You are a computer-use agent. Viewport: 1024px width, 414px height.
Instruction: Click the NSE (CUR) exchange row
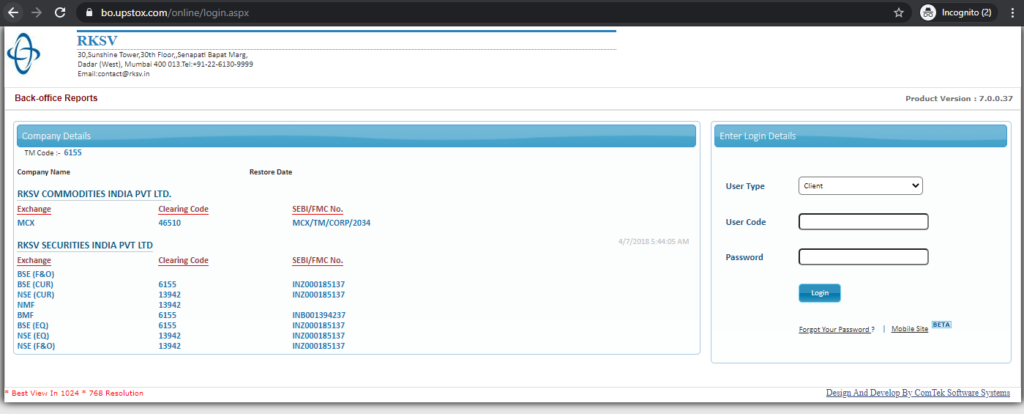click(35, 295)
